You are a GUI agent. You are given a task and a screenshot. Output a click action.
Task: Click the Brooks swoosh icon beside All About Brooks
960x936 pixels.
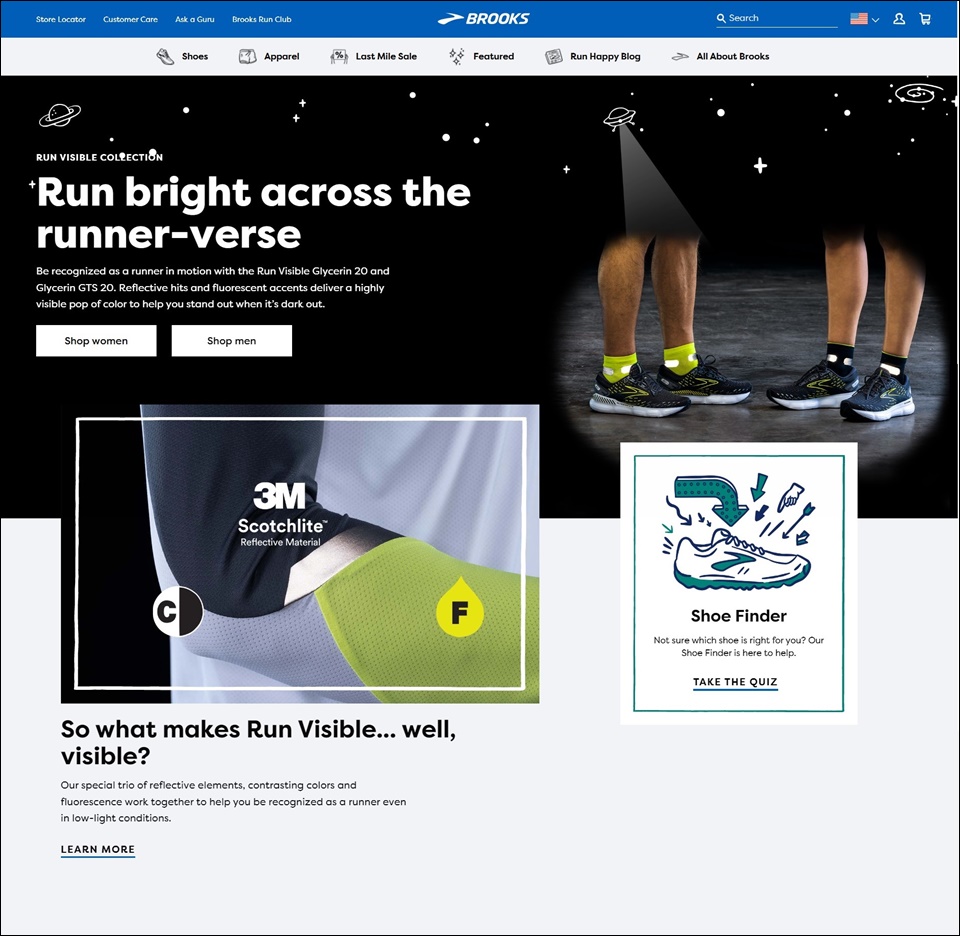point(680,56)
